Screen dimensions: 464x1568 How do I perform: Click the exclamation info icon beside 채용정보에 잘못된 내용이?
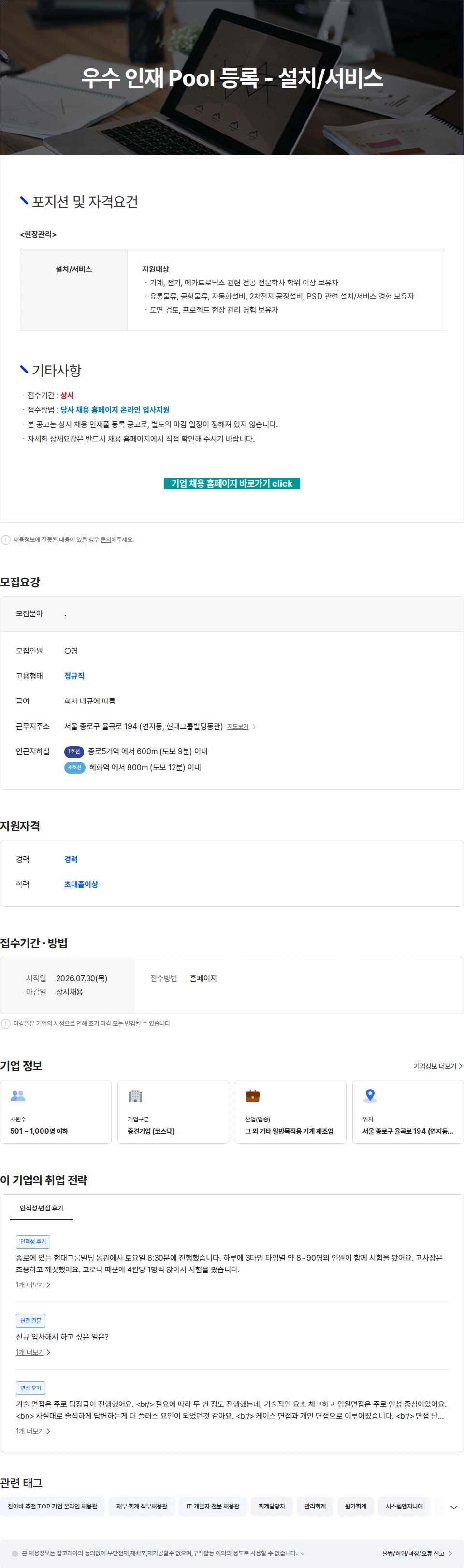click(5, 539)
